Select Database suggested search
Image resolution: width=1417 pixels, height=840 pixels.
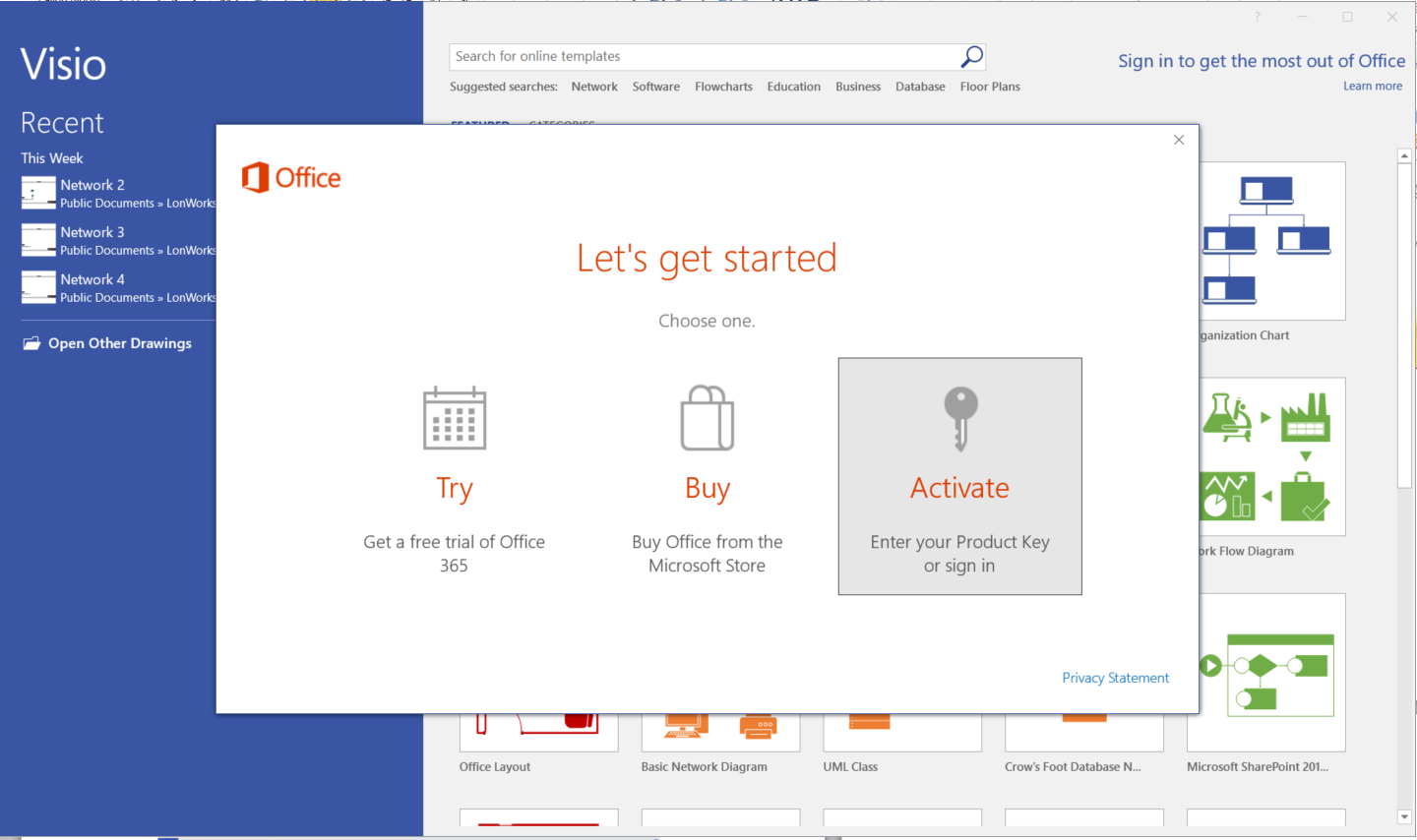click(x=920, y=87)
